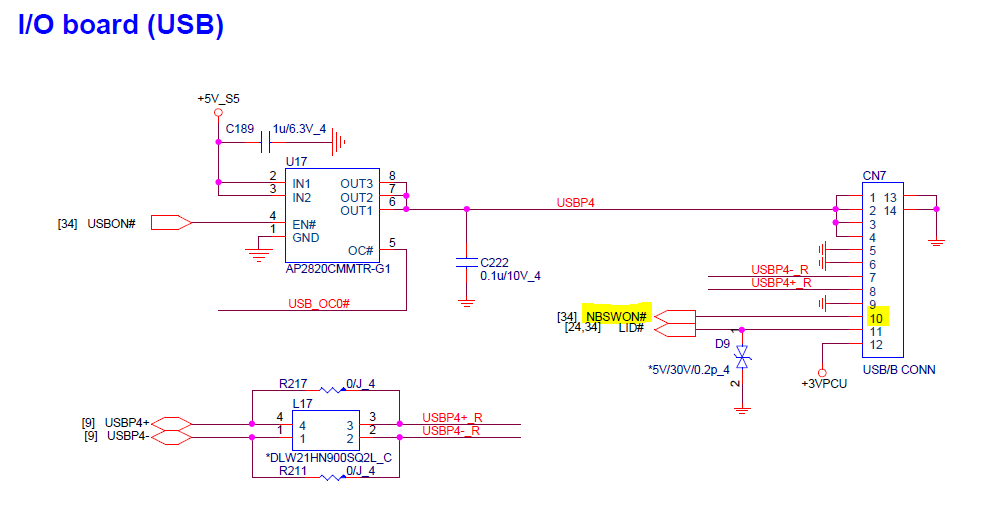Select the *DLW21HN900SQ2L_C part label
This screenshot has width=994, height=510.
click(328, 457)
